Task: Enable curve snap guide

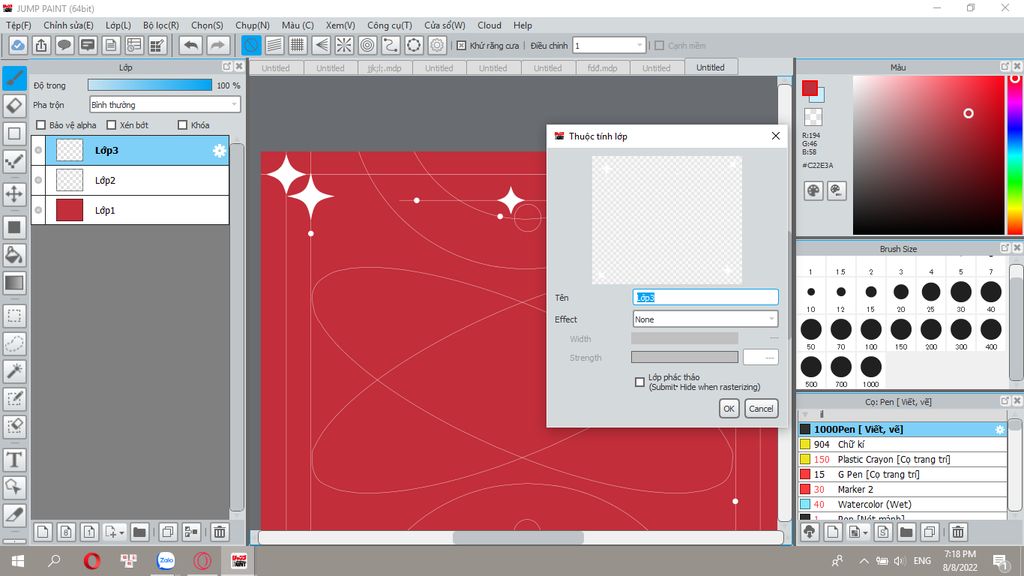Action: pyautogui.click(x=391, y=45)
